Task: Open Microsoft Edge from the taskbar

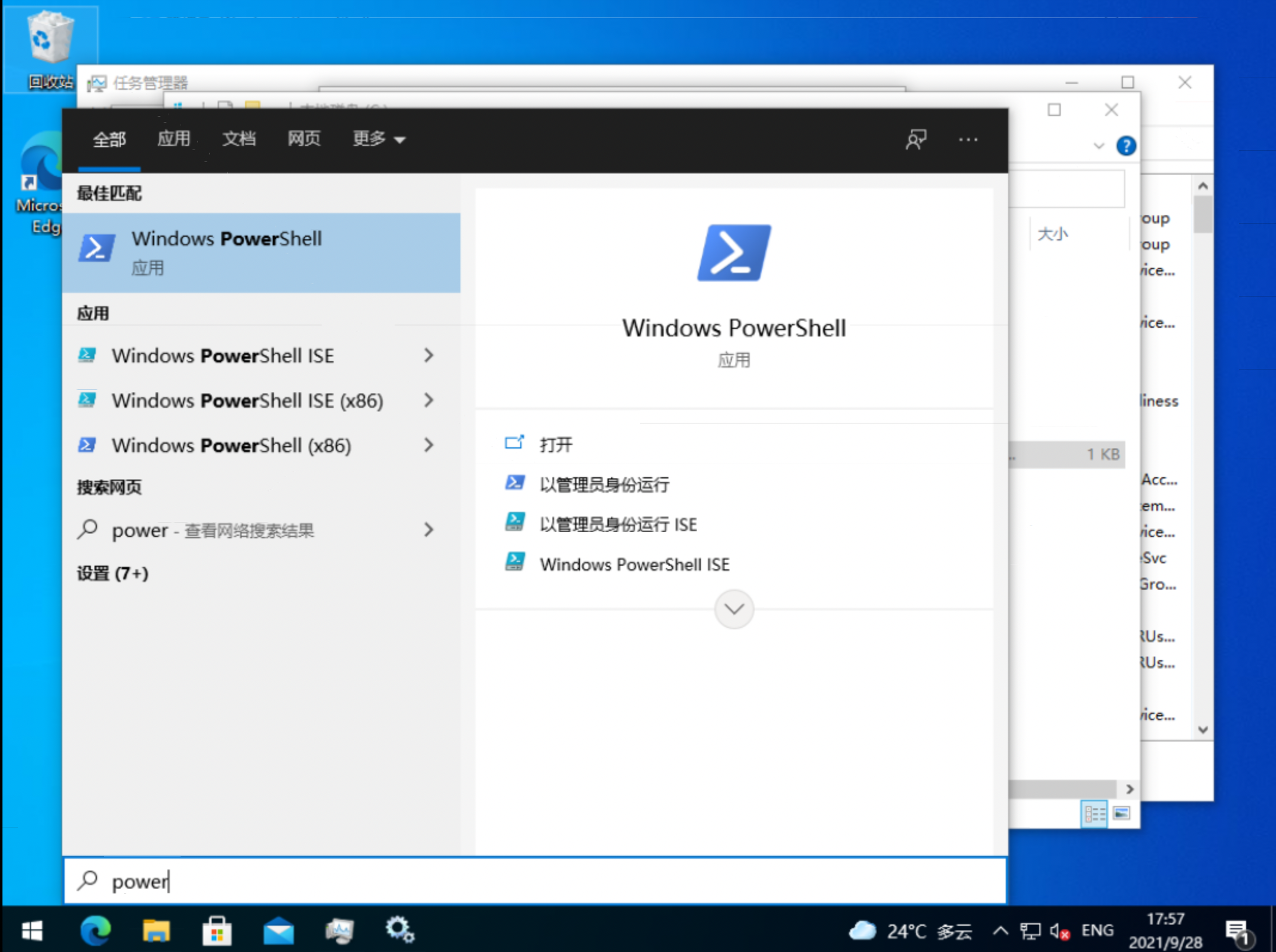Action: pos(96,930)
